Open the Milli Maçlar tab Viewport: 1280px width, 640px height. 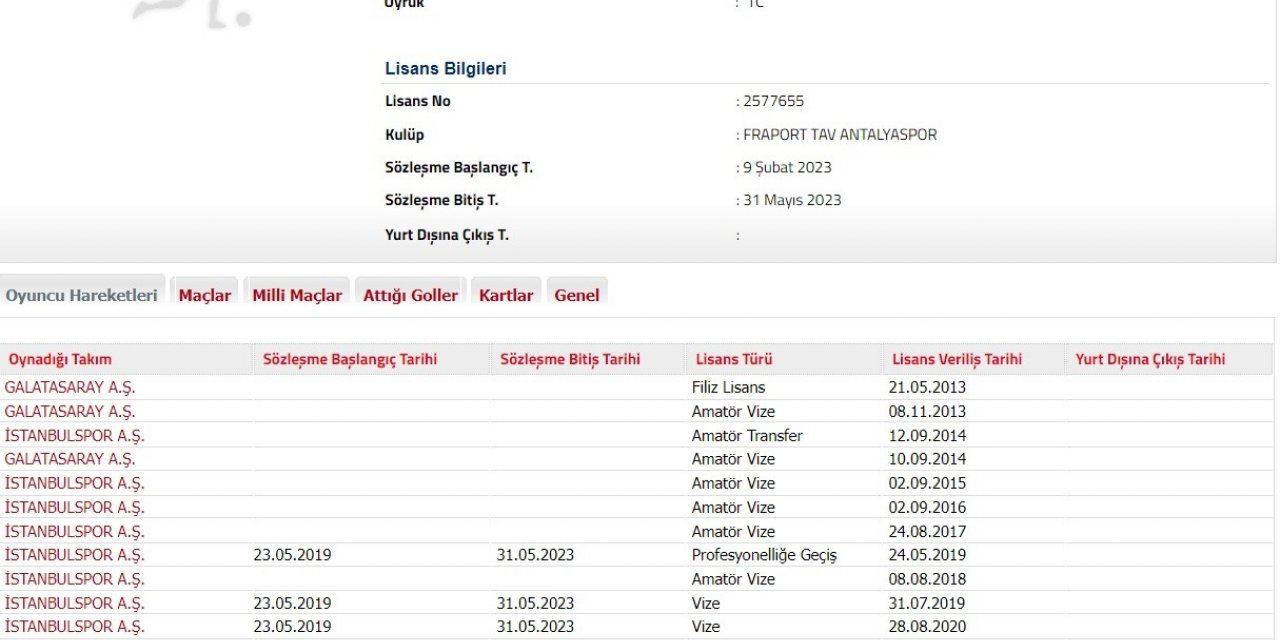pos(297,294)
